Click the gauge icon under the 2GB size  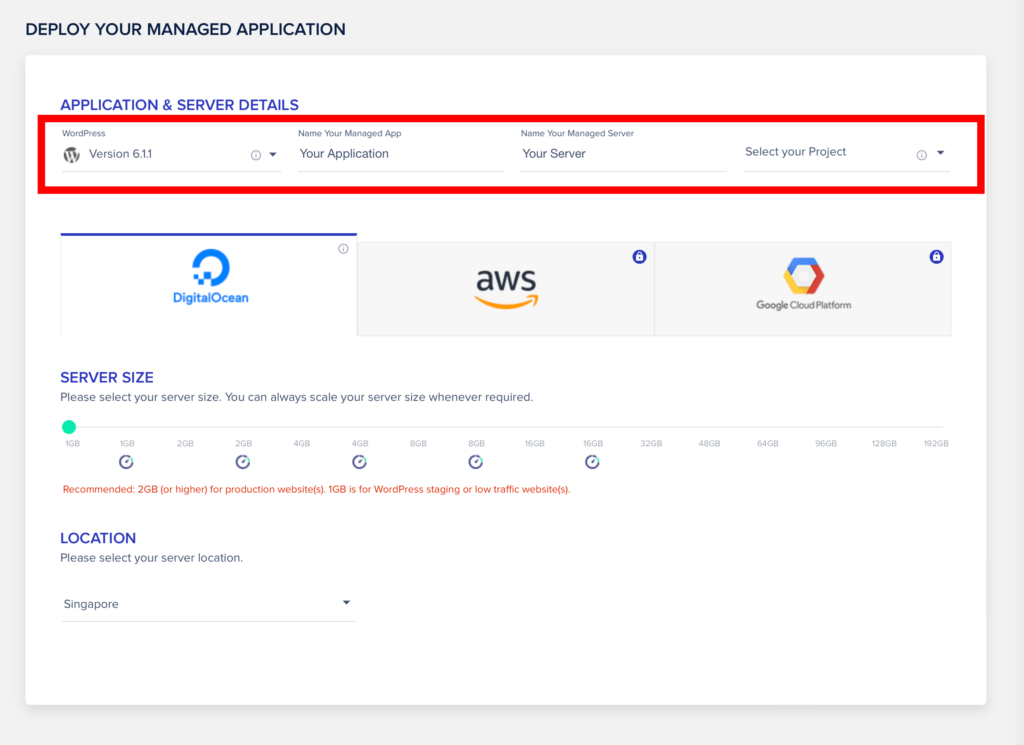coord(242,462)
